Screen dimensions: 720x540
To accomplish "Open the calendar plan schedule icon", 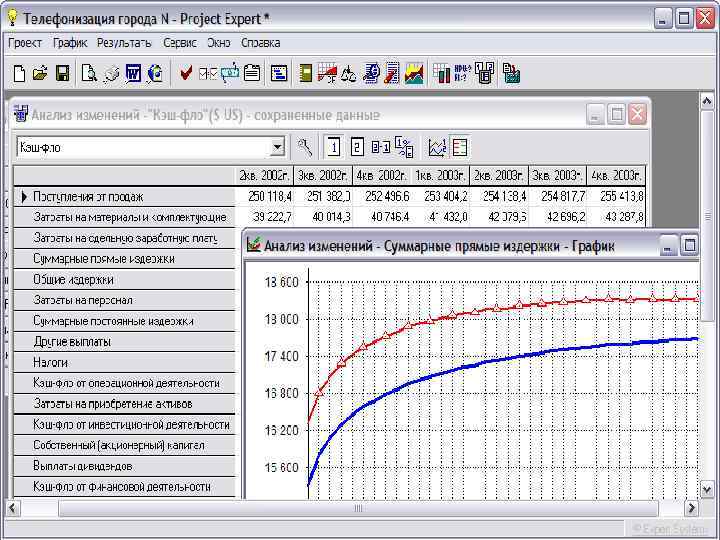I will 279,73.
